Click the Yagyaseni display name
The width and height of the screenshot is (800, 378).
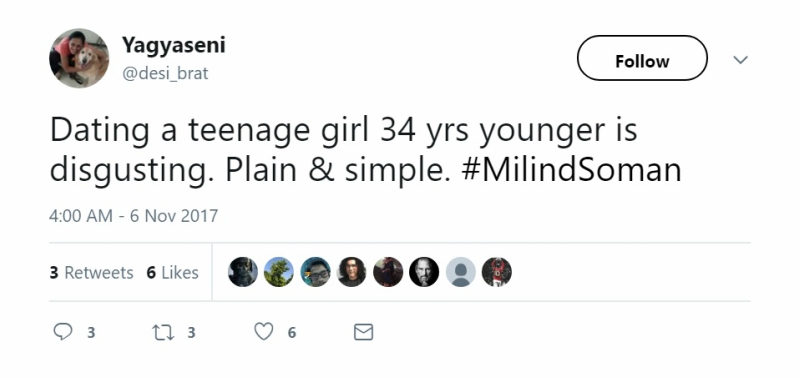(173, 45)
